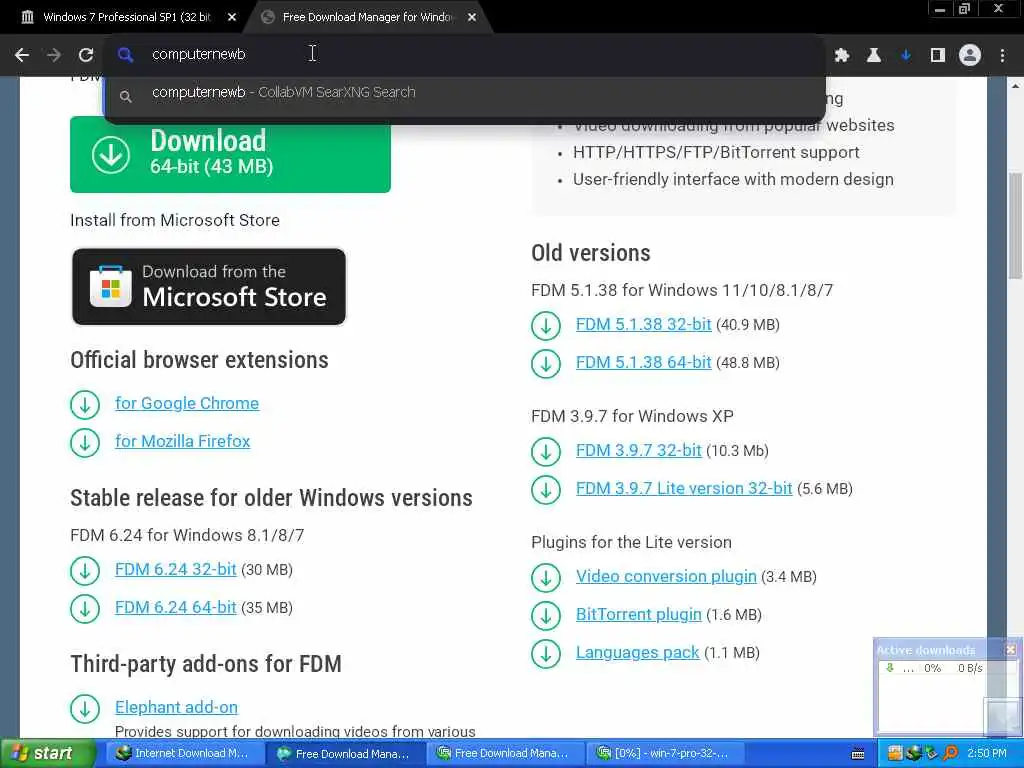Click the download arrow icon beside FDM 5.1.38 64-bit
This screenshot has width=1024, height=768.
[x=546, y=363]
